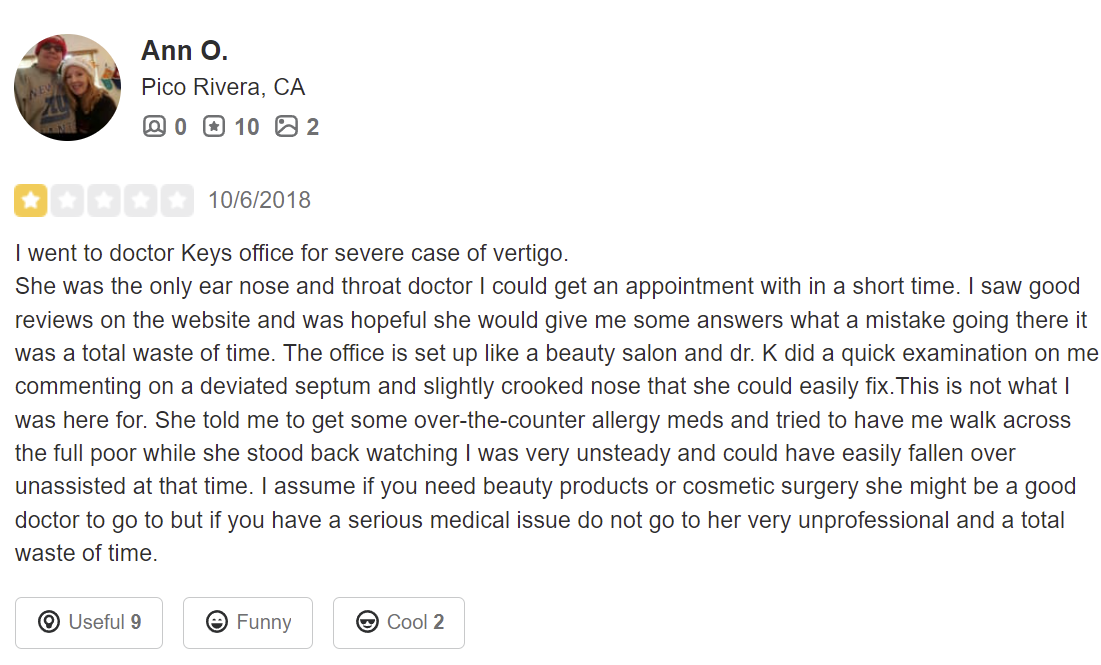This screenshot has width=1101, height=665.
Task: Open Ann O.'s profile name link
Action: click(185, 50)
